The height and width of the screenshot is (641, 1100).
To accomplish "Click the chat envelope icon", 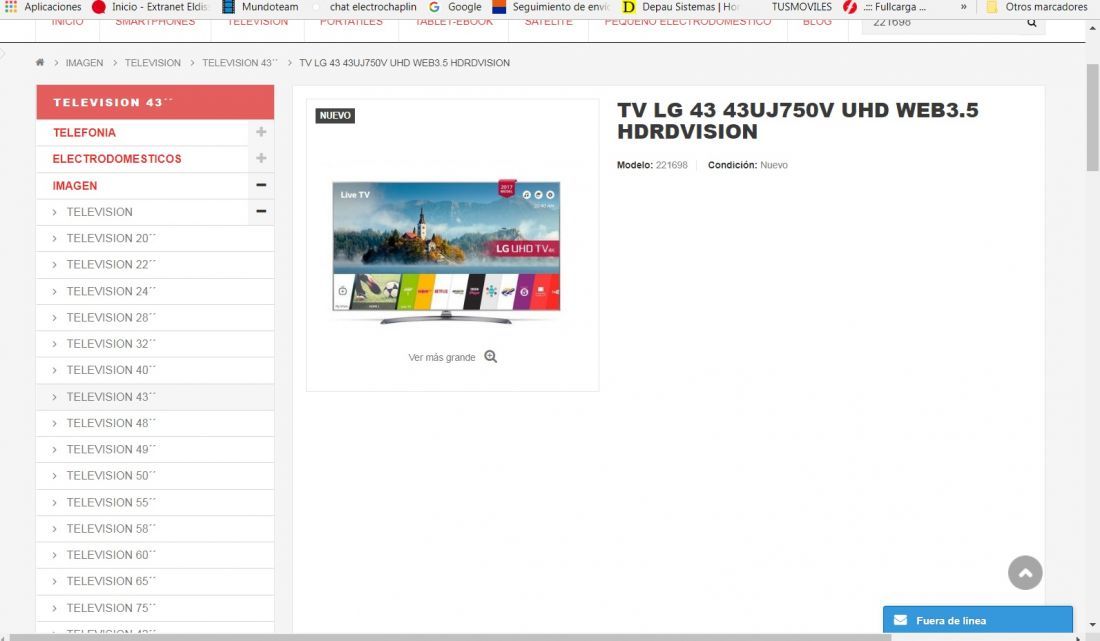I will 900,620.
